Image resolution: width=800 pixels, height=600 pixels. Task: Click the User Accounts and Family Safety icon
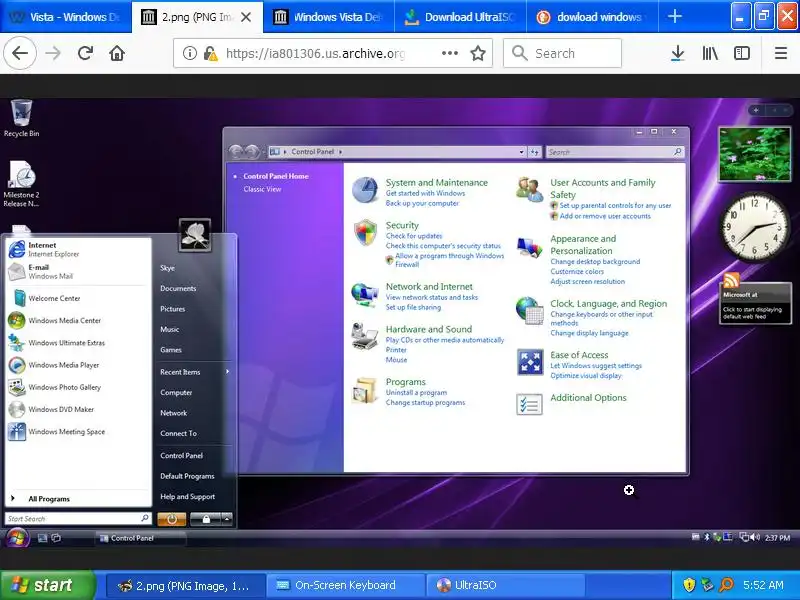[529, 190]
